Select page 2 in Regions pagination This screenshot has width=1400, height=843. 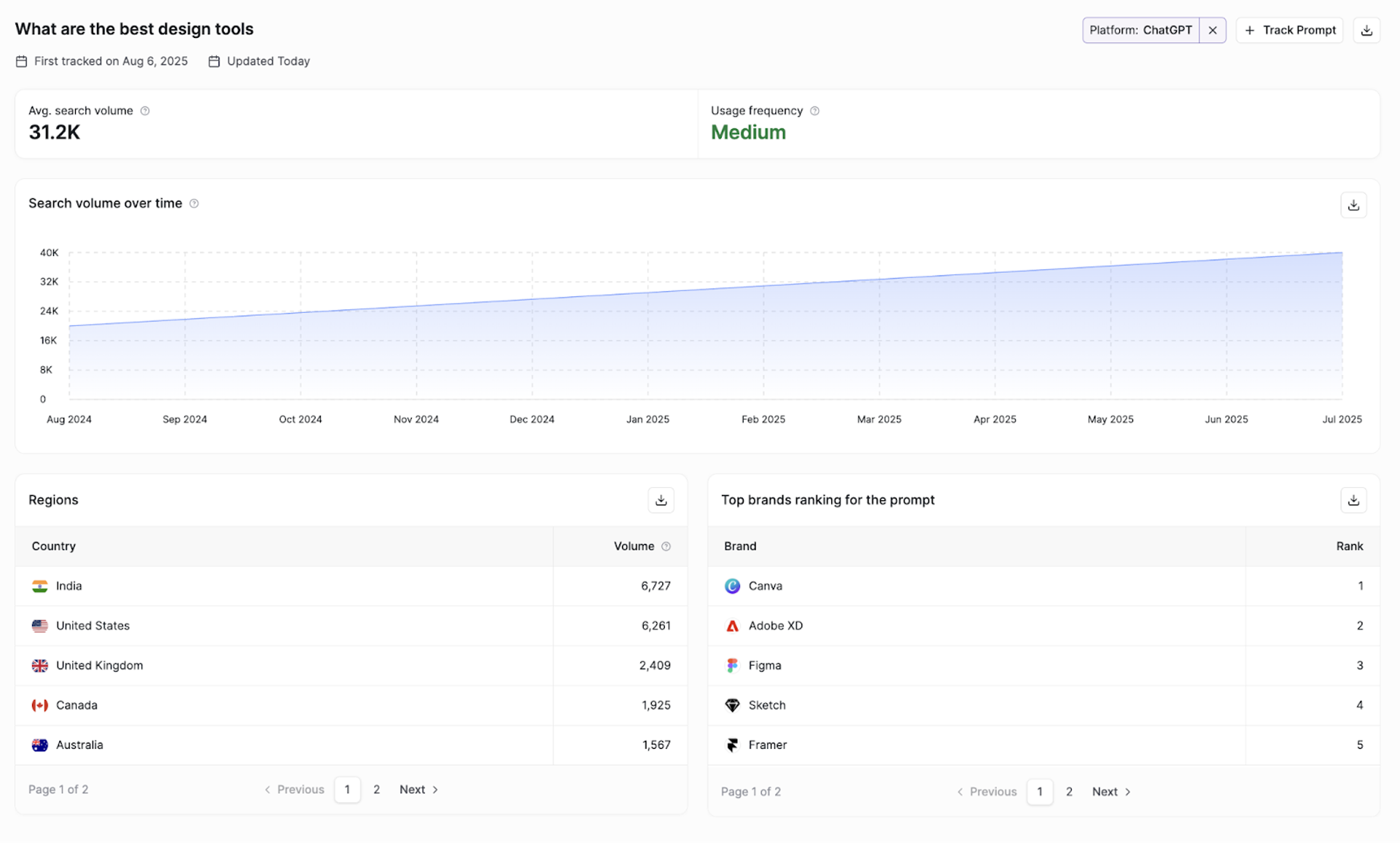click(x=376, y=790)
